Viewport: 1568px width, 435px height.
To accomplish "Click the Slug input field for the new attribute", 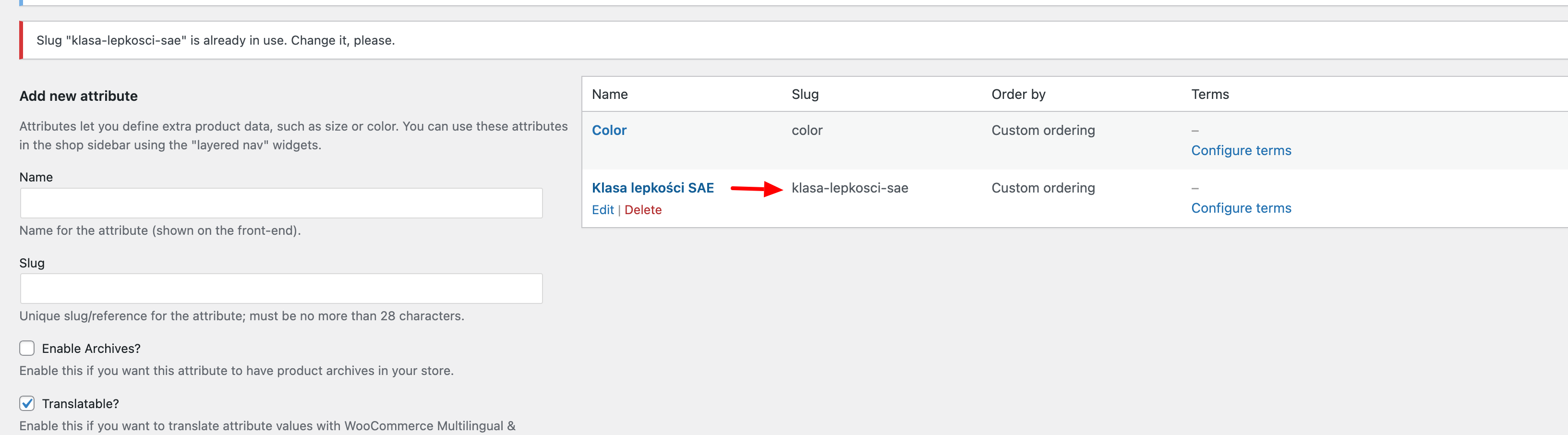I will [x=281, y=289].
